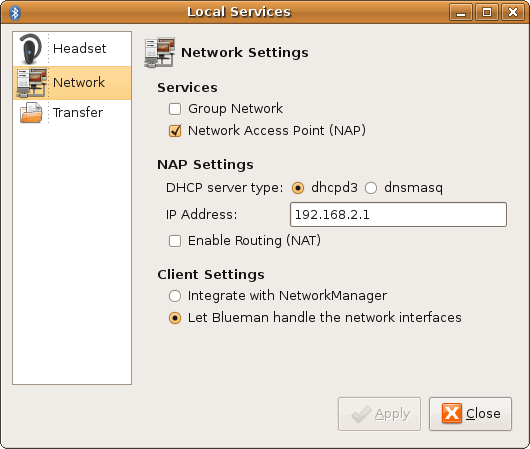530x449 pixels.
Task: Enable the Group Network checkbox
Action: [x=175, y=109]
